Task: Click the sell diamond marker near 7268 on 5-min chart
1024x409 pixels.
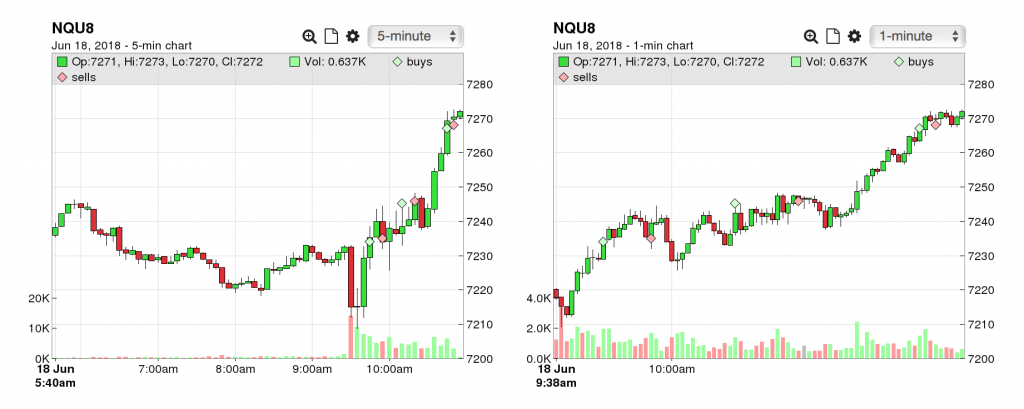Action: (x=454, y=124)
